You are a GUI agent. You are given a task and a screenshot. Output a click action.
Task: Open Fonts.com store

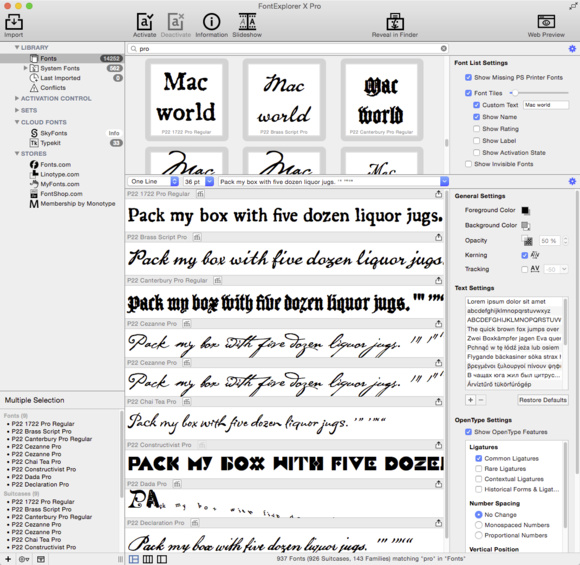click(55, 164)
